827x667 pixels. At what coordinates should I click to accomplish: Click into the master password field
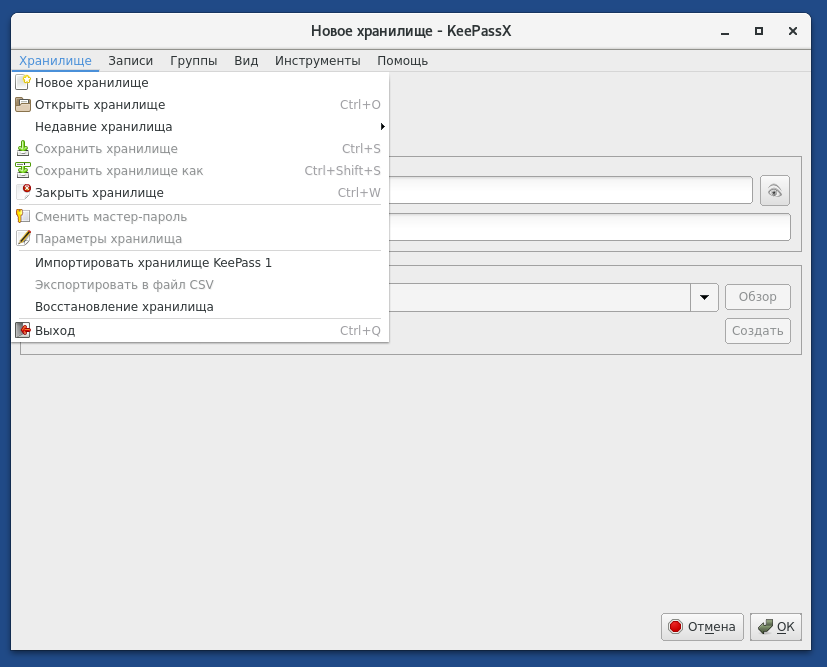(570, 190)
